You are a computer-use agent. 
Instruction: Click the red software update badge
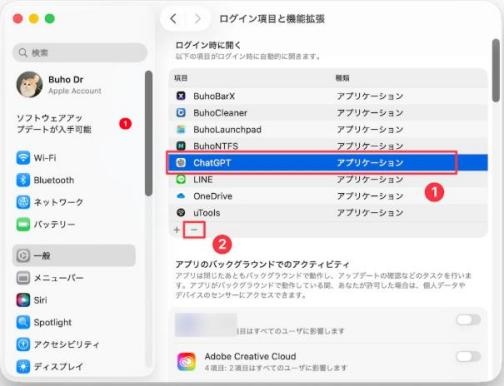click(x=125, y=124)
